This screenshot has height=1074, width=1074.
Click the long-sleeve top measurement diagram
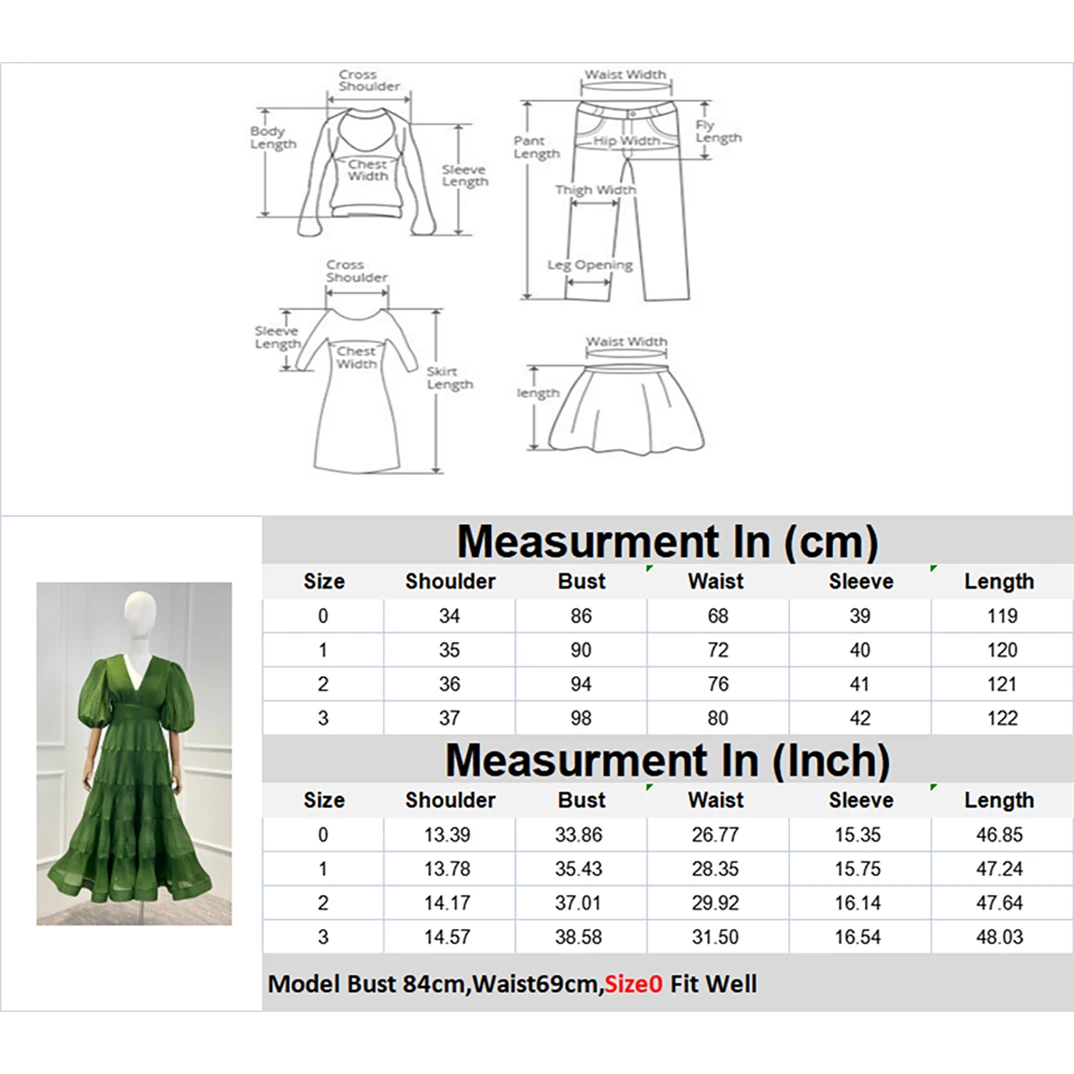click(369, 153)
